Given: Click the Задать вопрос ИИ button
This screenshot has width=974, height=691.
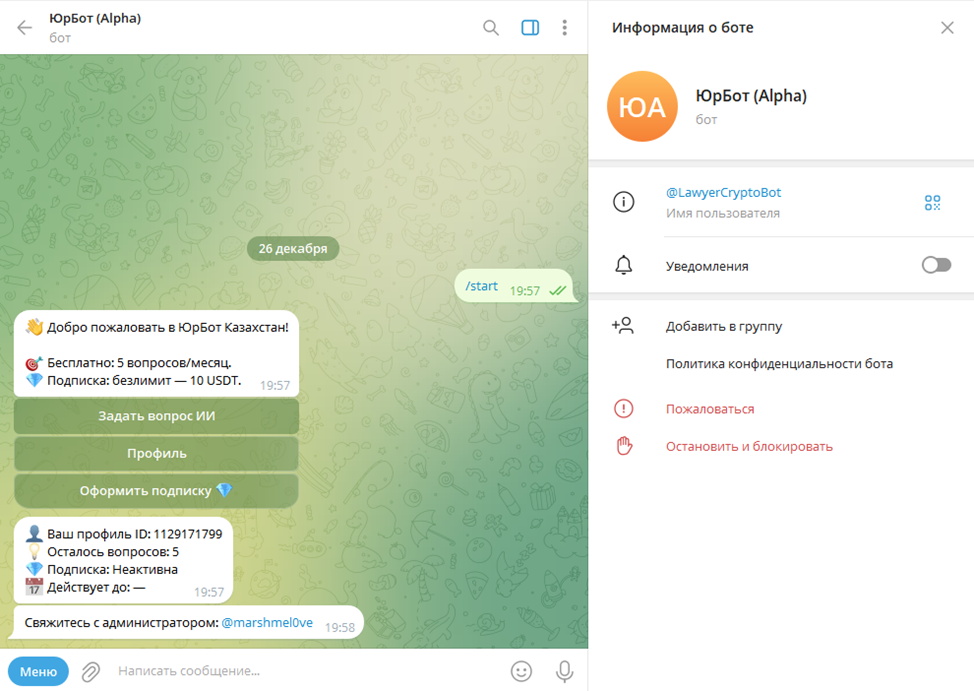Looking at the screenshot, I should tap(157, 416).
